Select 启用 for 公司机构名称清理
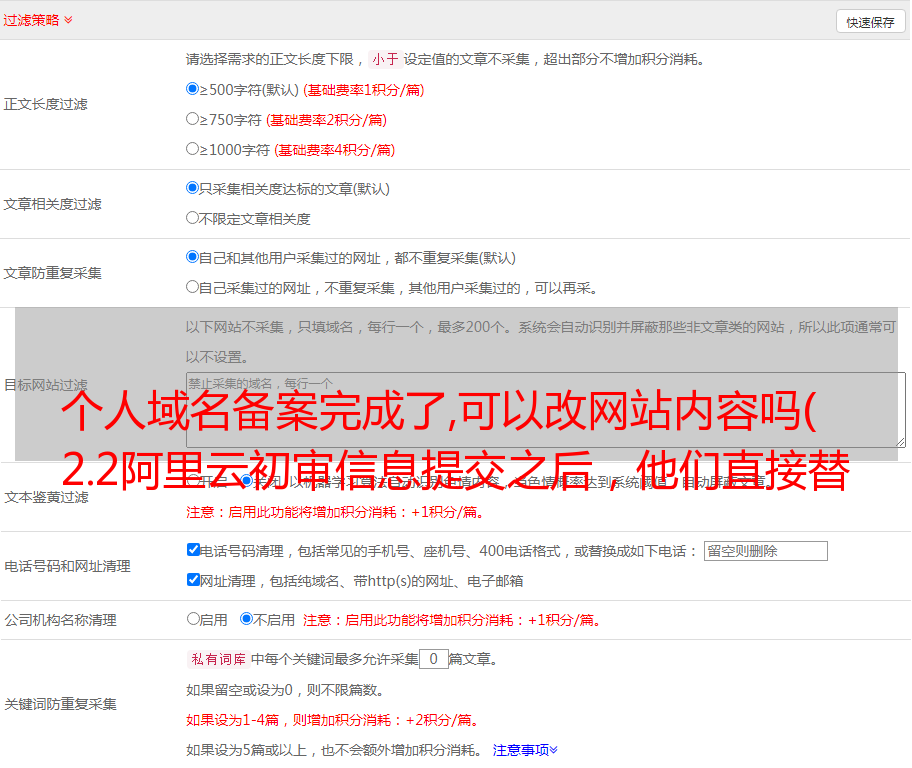 click(193, 619)
